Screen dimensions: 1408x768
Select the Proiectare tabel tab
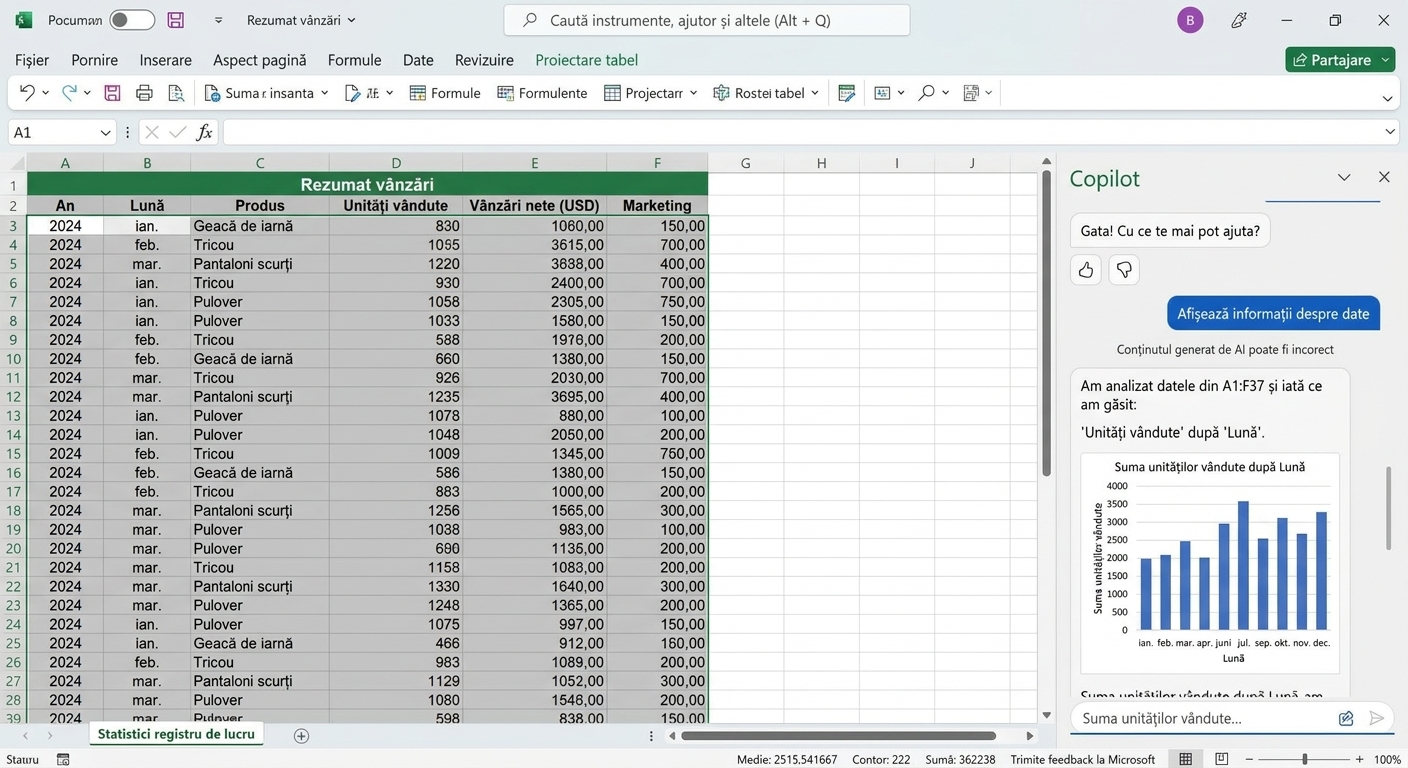[x=587, y=60]
